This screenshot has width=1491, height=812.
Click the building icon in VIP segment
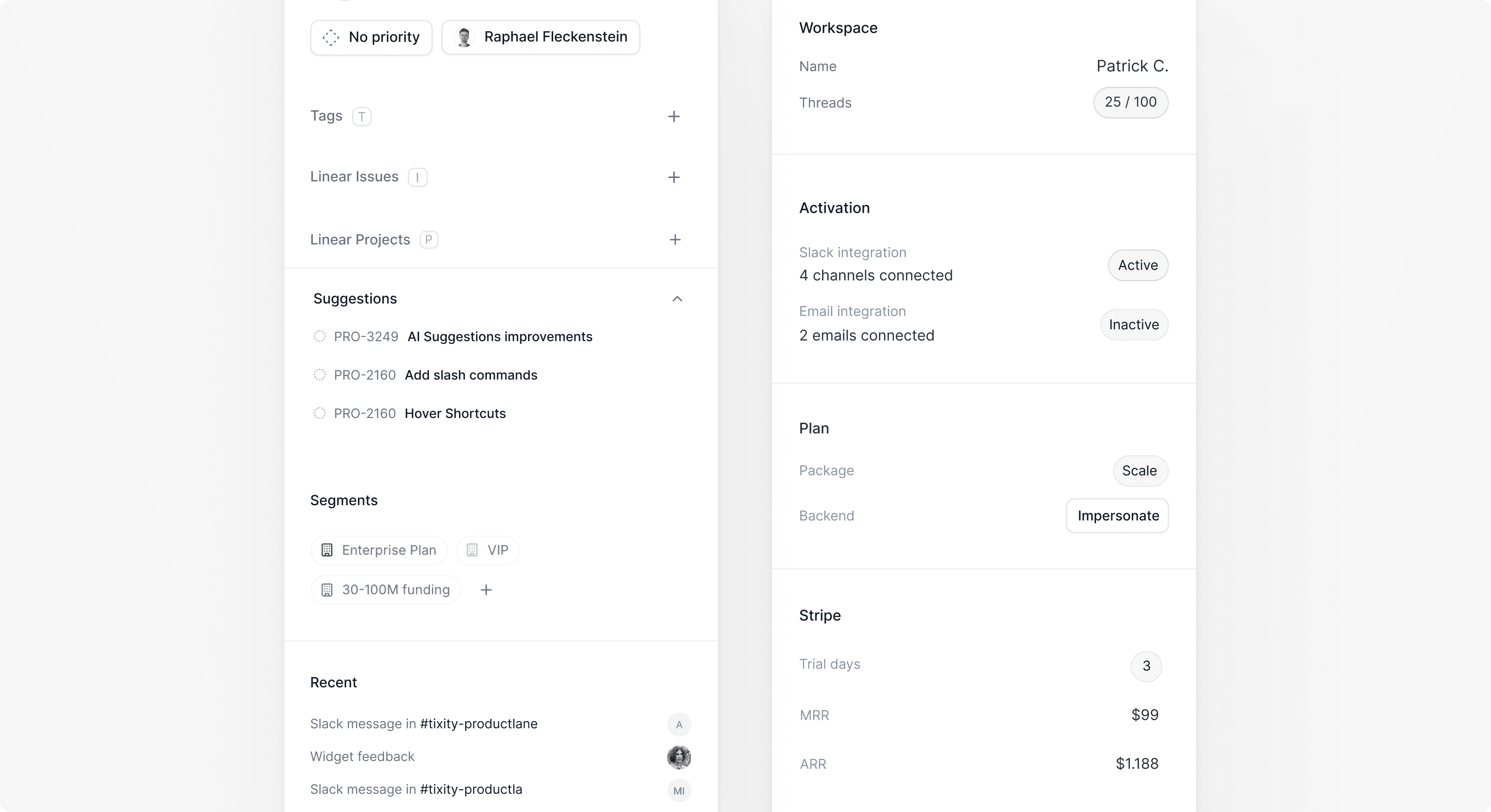pyautogui.click(x=472, y=550)
